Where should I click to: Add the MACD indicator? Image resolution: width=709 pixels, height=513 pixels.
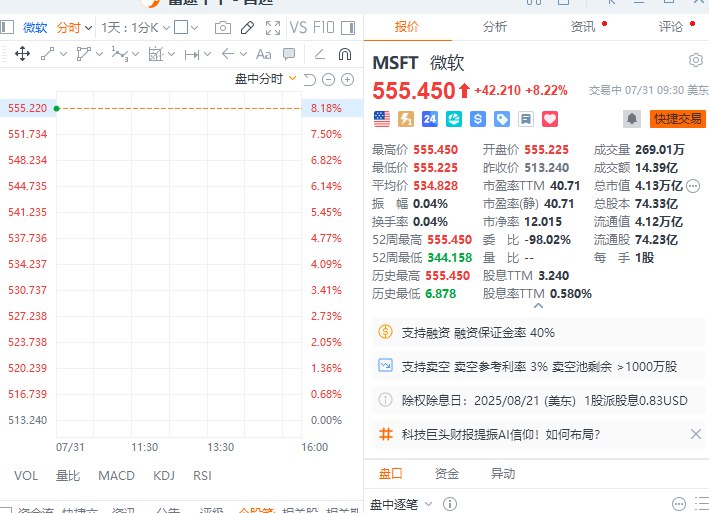(x=116, y=476)
